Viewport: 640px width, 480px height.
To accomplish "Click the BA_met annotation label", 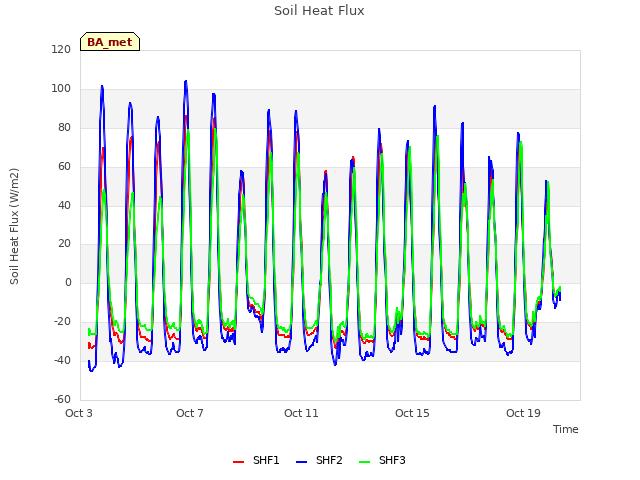I will 110,42.
